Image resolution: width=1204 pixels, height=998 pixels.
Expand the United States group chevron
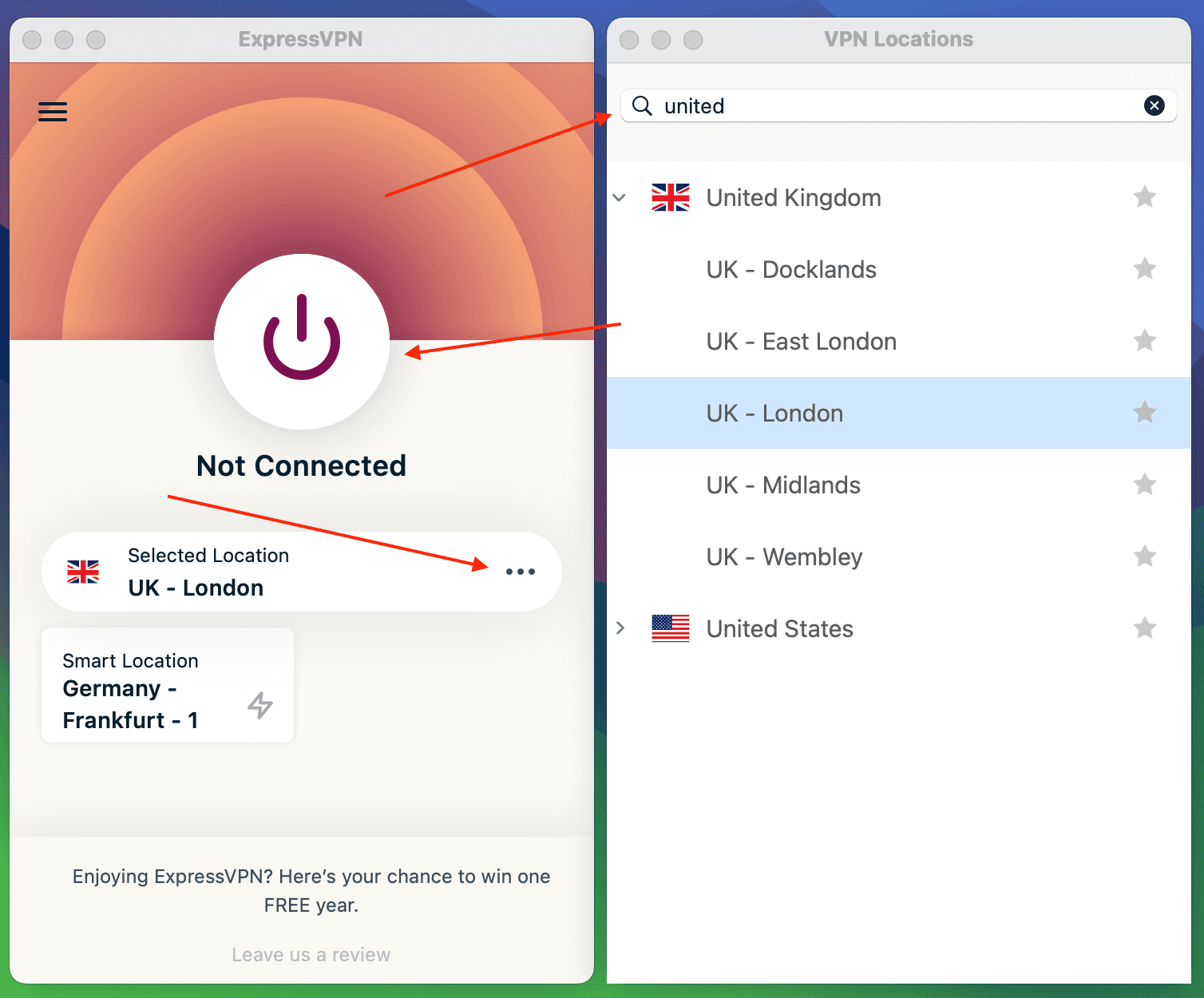coord(620,628)
